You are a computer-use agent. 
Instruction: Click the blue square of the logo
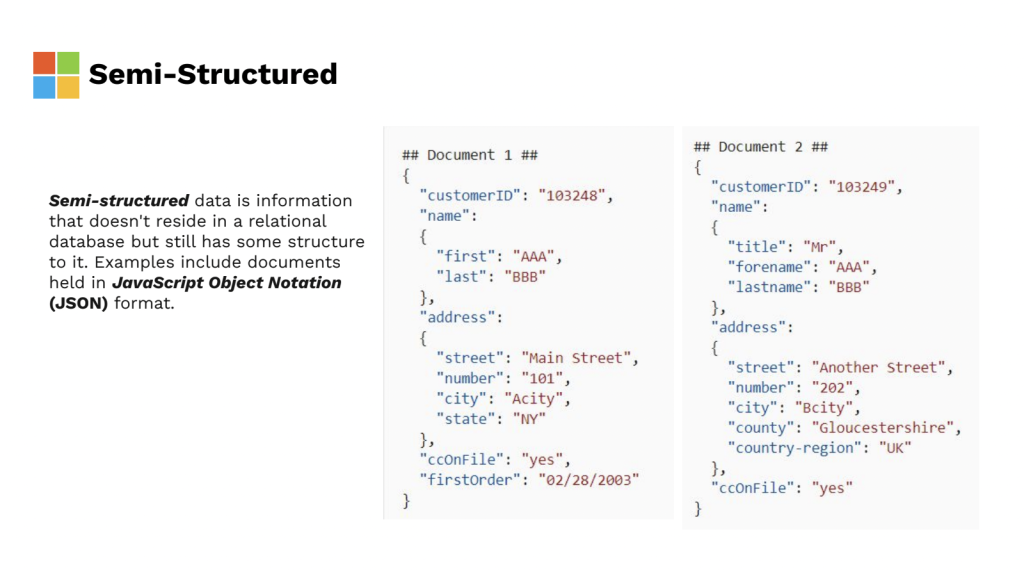pyautogui.click(x=44, y=87)
